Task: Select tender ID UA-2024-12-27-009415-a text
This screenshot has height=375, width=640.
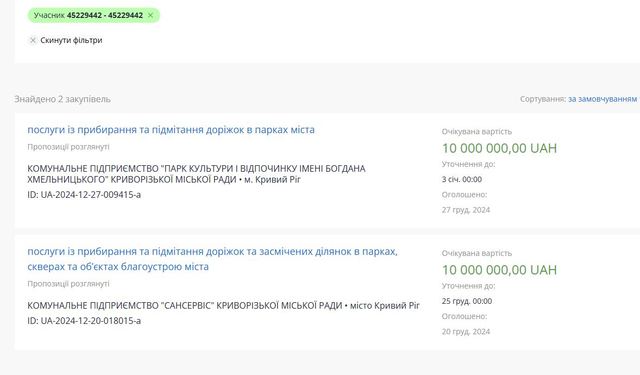Action: (x=84, y=195)
